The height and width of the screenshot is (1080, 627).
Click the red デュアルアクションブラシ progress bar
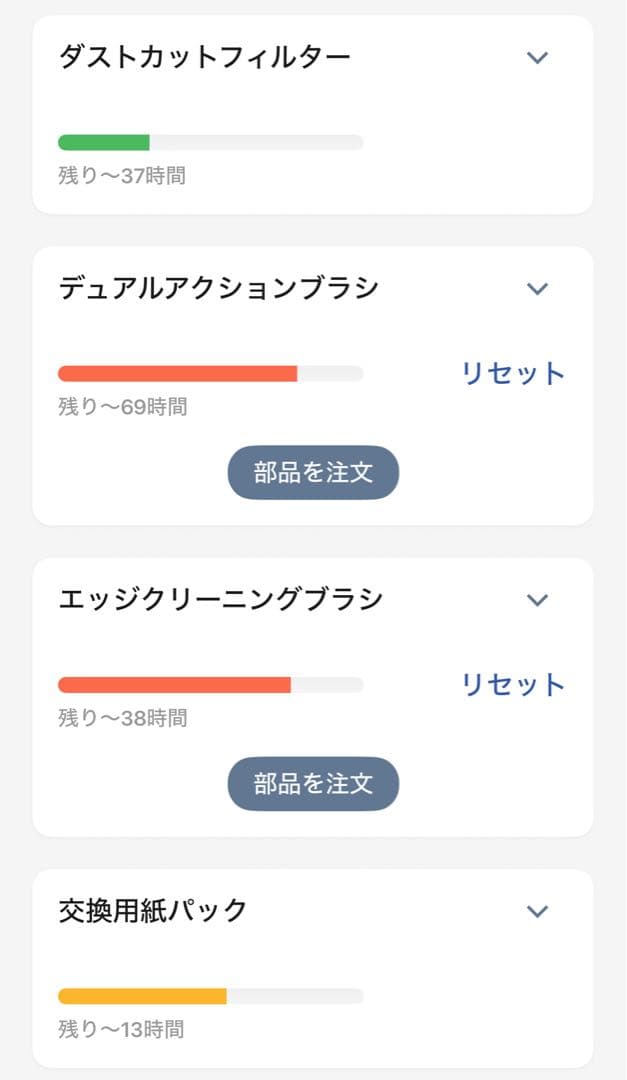(180, 373)
